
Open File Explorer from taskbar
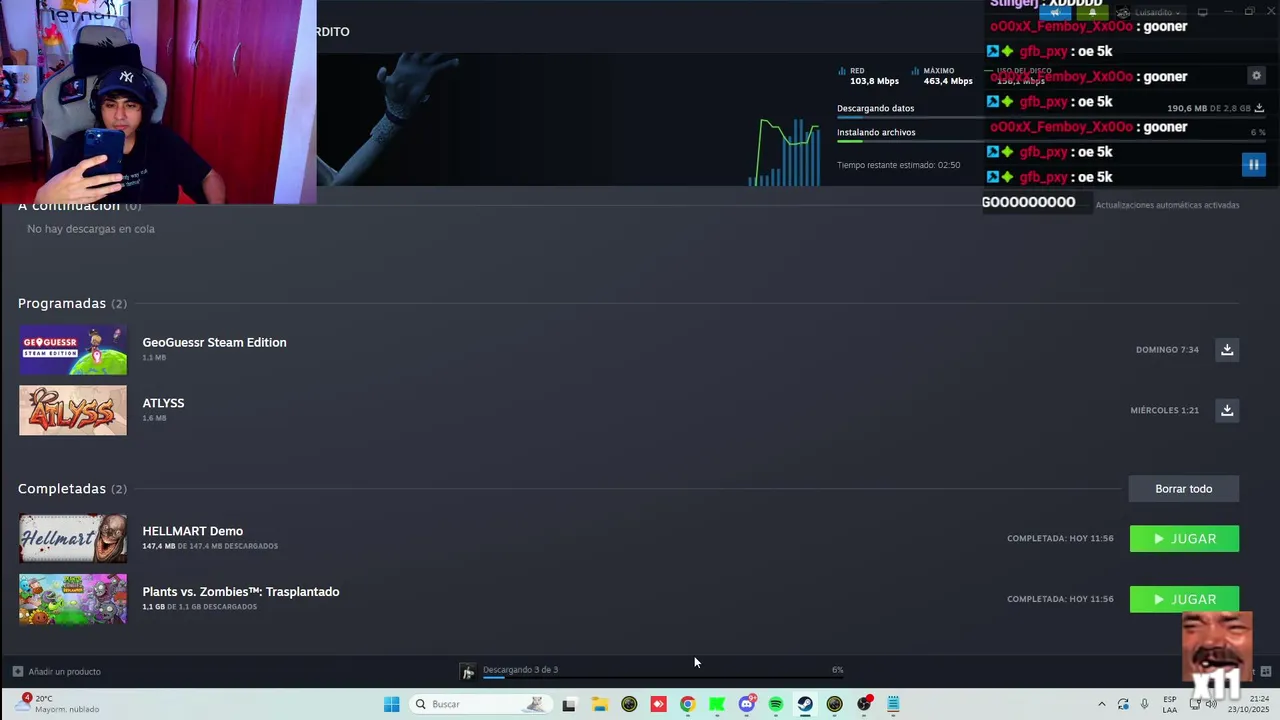599,704
